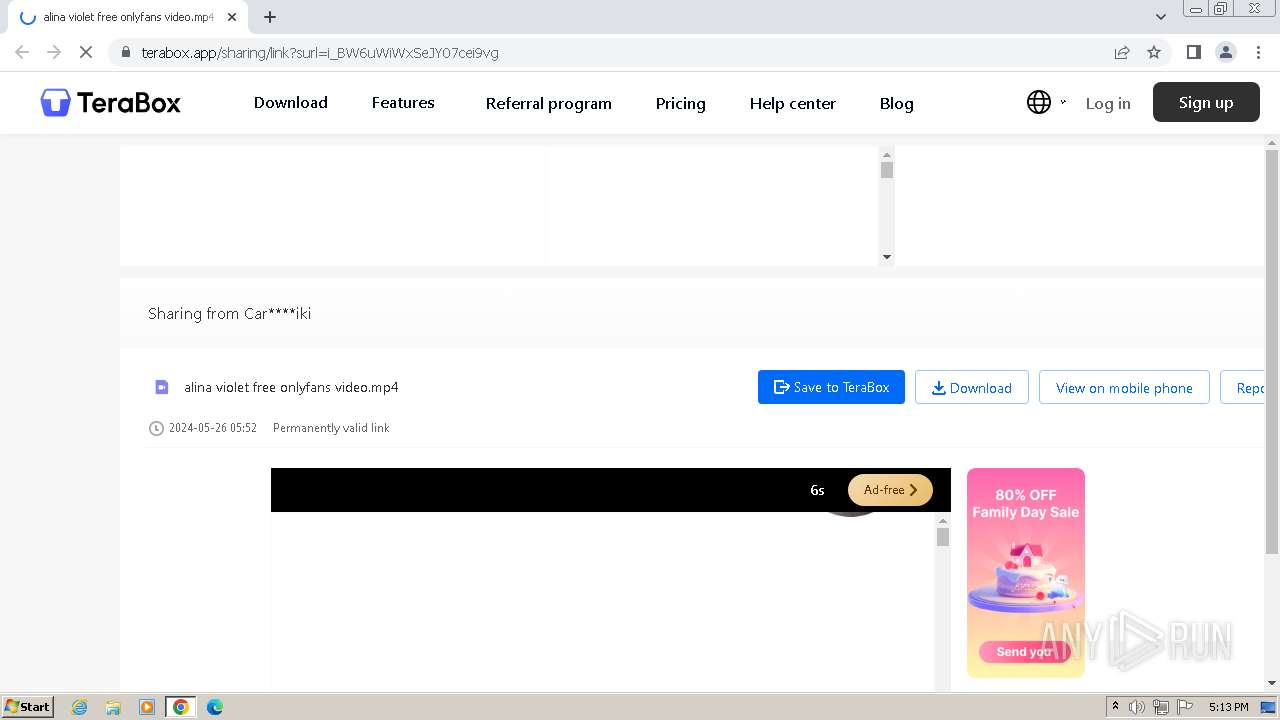Open the Pricing page
Image resolution: width=1280 pixels, height=720 pixels.
coord(681,103)
